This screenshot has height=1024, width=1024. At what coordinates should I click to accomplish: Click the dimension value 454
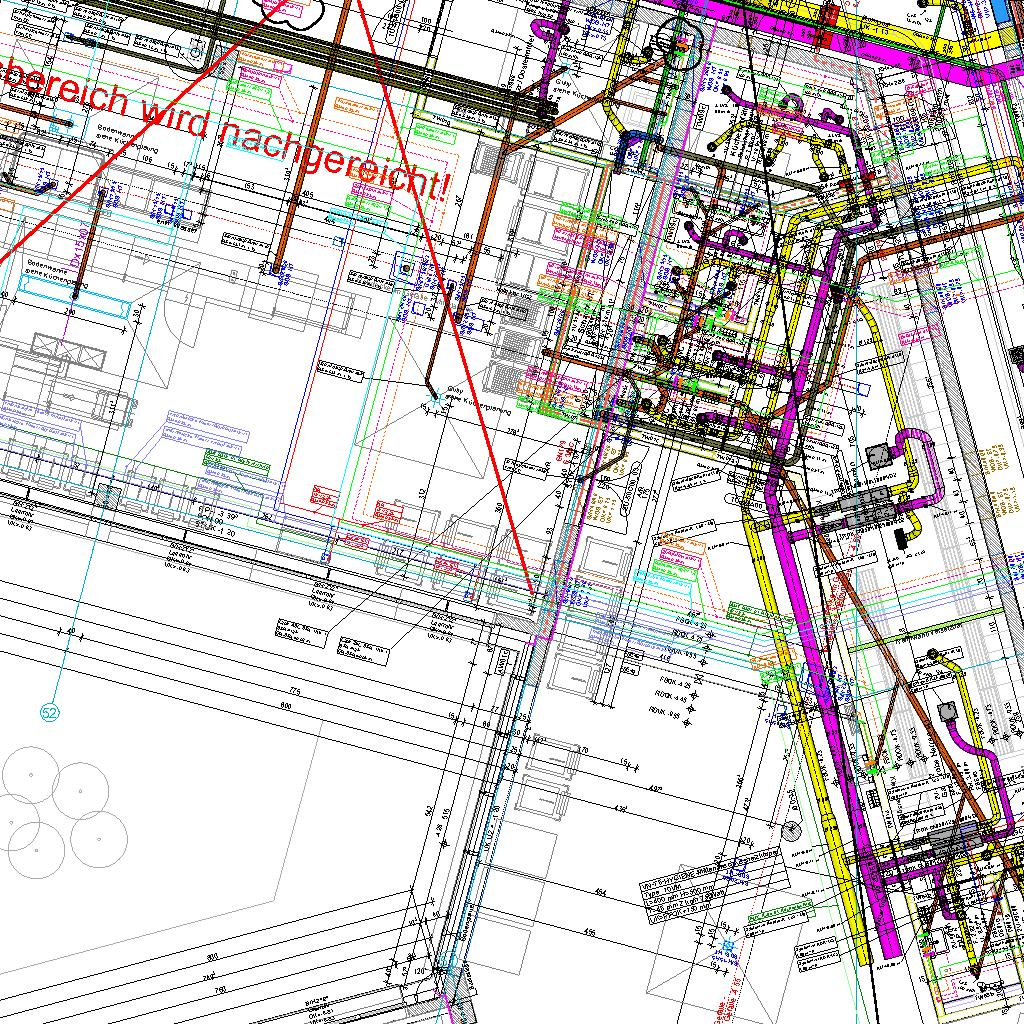[600, 891]
